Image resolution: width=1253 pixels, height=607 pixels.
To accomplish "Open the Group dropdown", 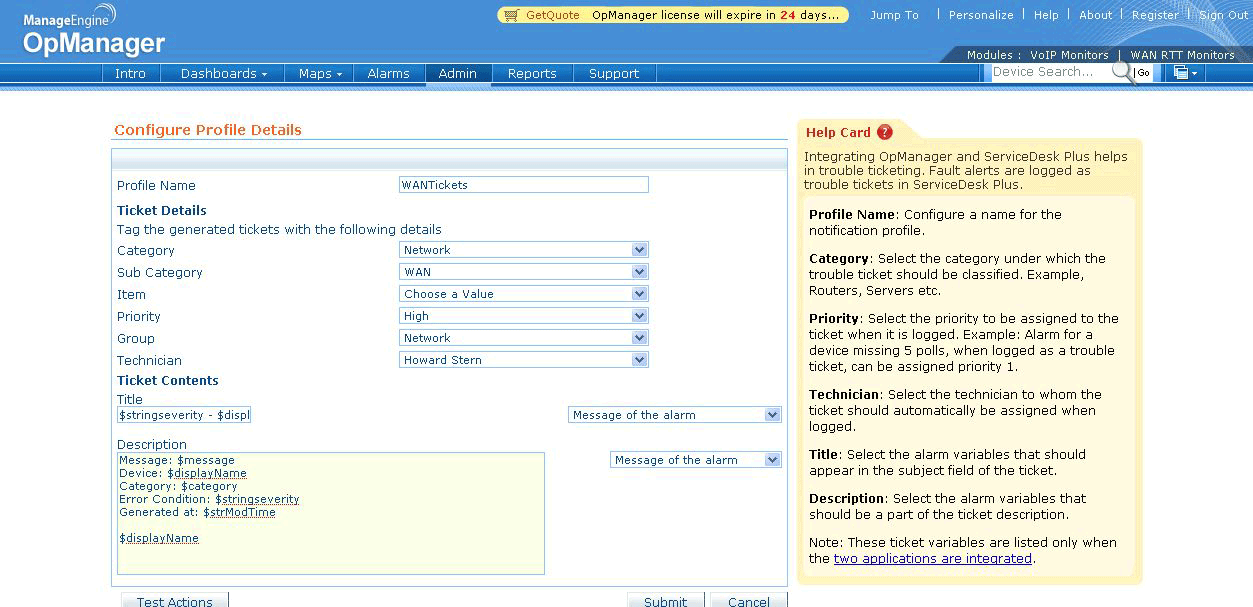I will click(x=524, y=338).
